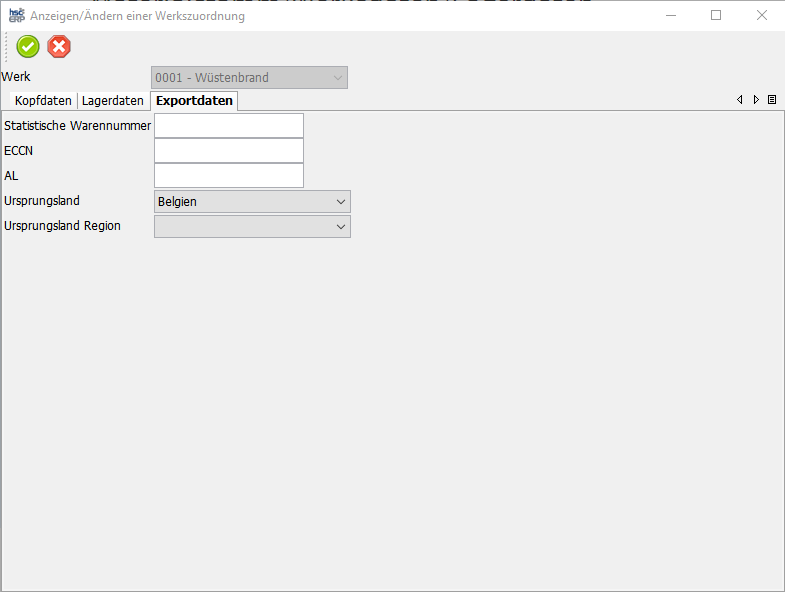Viewport: 785px width, 592px height.
Task: Maximize the Werkszuordnung window
Action: [x=716, y=16]
